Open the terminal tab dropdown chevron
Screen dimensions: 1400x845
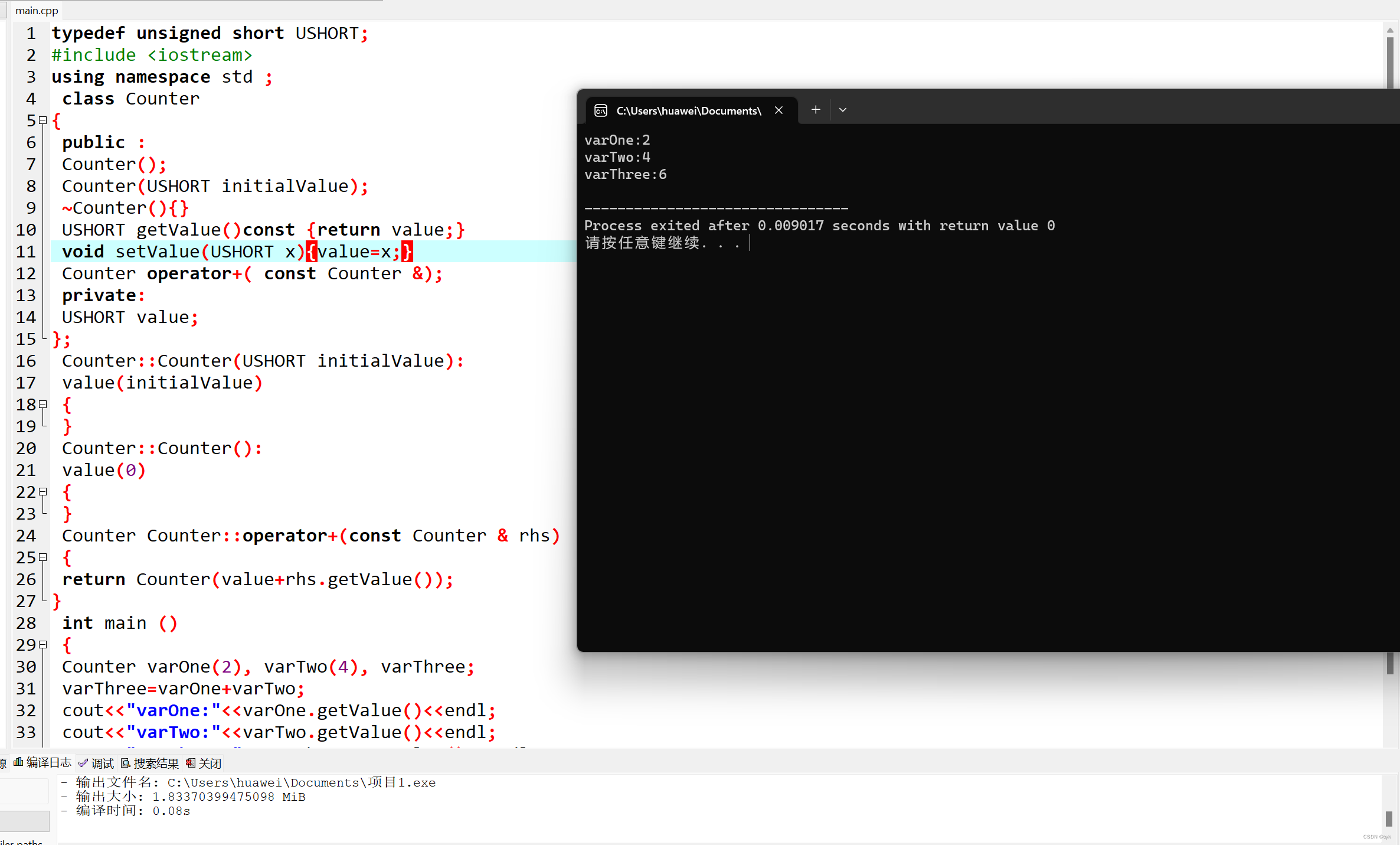(x=843, y=110)
